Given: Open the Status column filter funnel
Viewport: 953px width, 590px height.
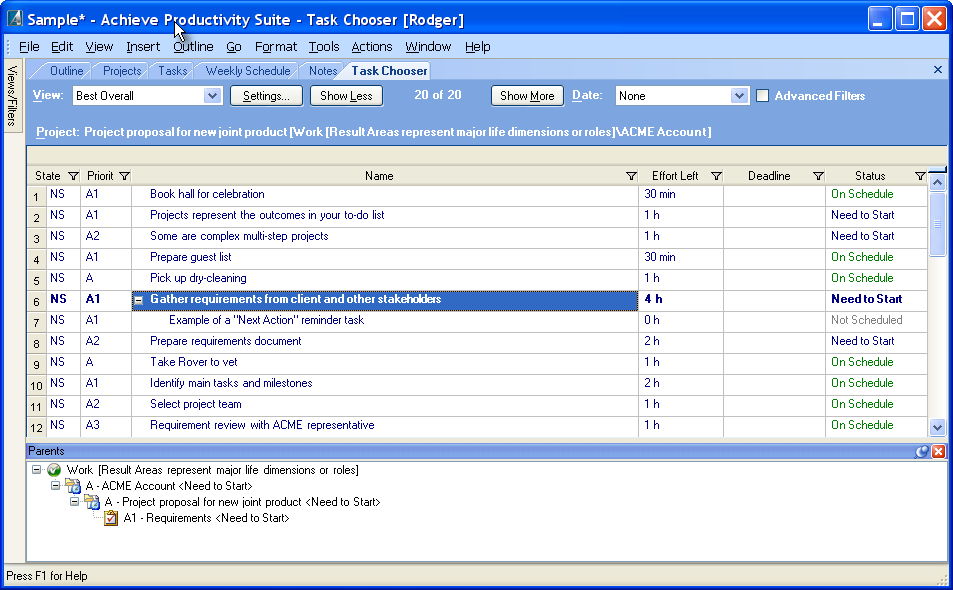Looking at the screenshot, I should point(920,176).
